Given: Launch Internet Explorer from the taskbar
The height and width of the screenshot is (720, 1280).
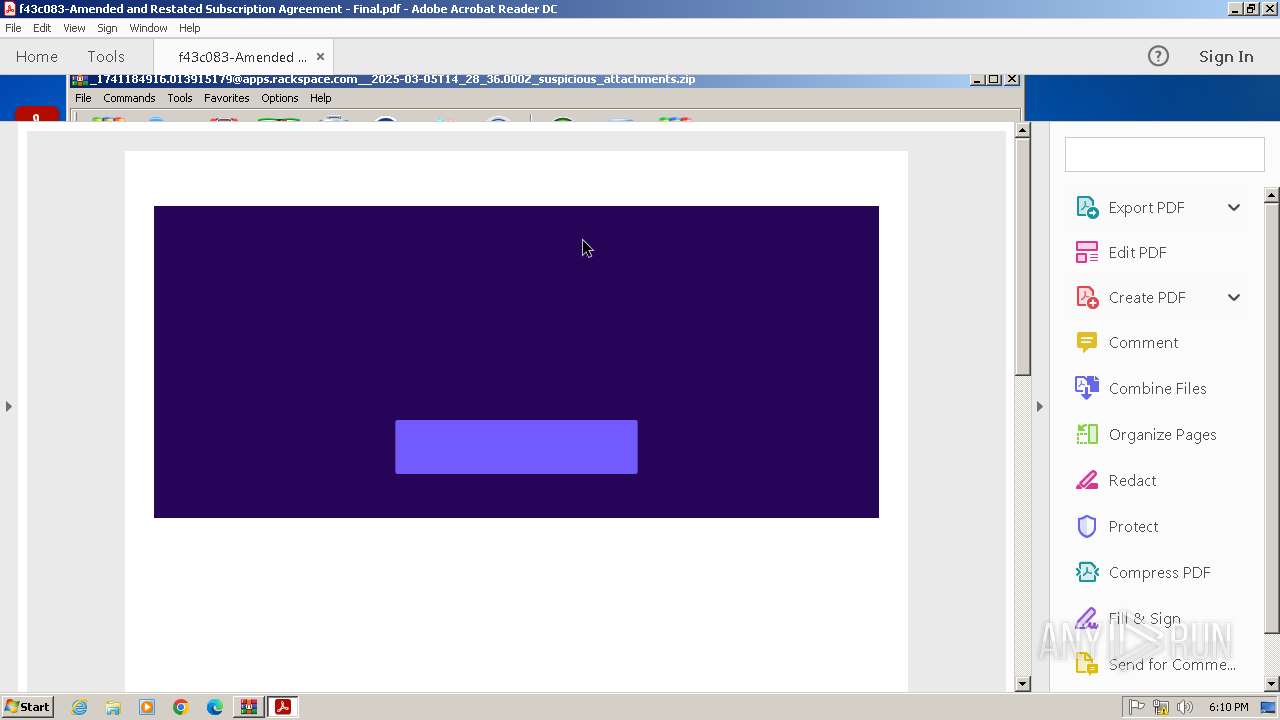Looking at the screenshot, I should (79, 707).
